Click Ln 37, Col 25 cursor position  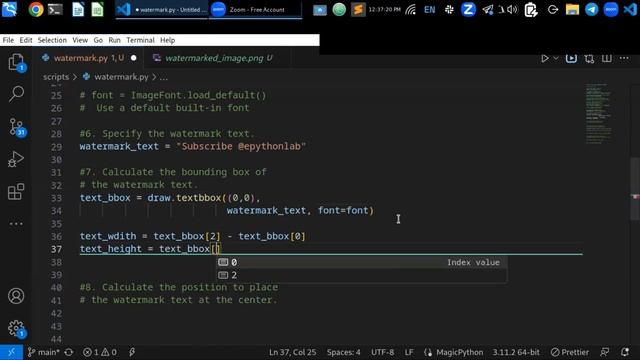[293, 352]
